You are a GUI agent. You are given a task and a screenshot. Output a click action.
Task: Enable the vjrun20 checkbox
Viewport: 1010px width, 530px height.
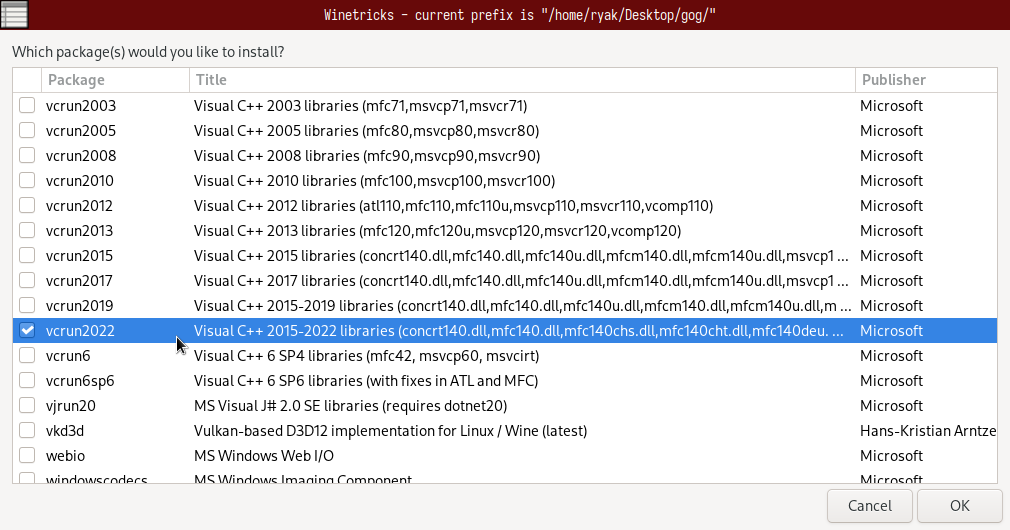[27, 406]
